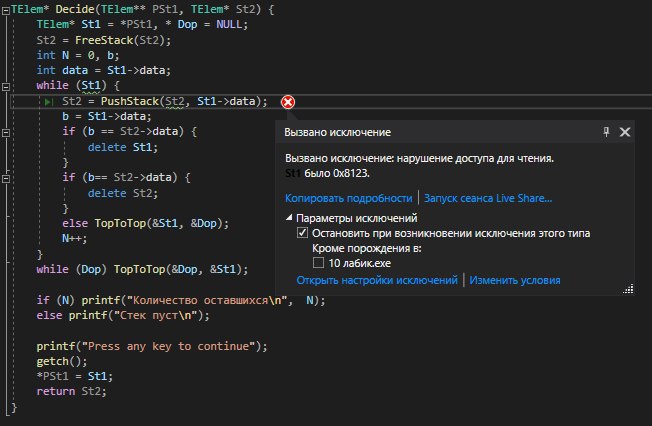Click the "Press any key to continue" string

point(168,346)
